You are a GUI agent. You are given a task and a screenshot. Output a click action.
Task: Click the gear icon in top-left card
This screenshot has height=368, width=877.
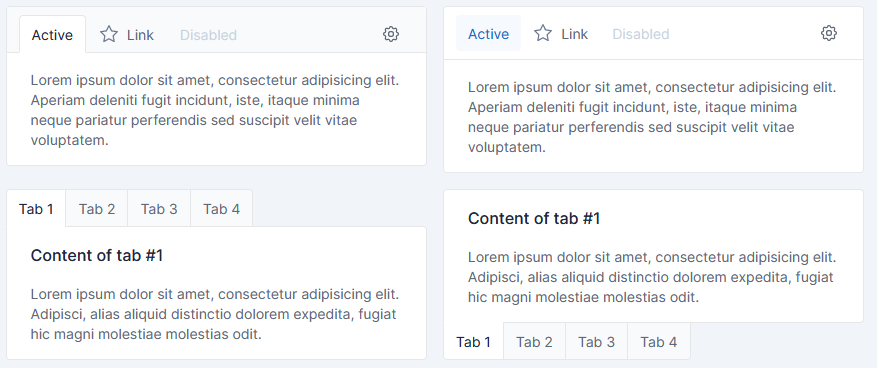point(391,34)
